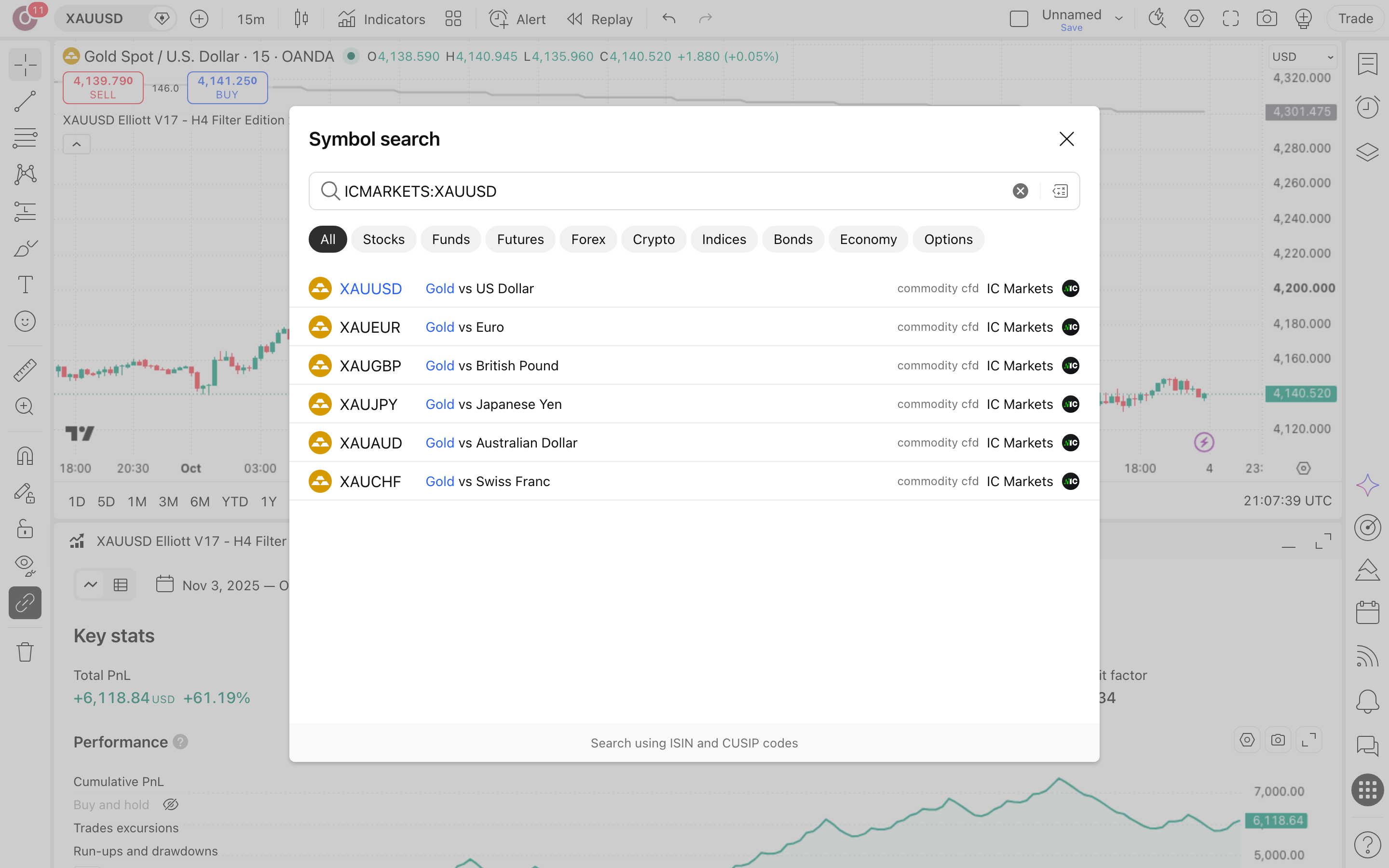Viewport: 1389px width, 868px height.
Task: Open the layout setup grid icon
Action: click(453, 19)
